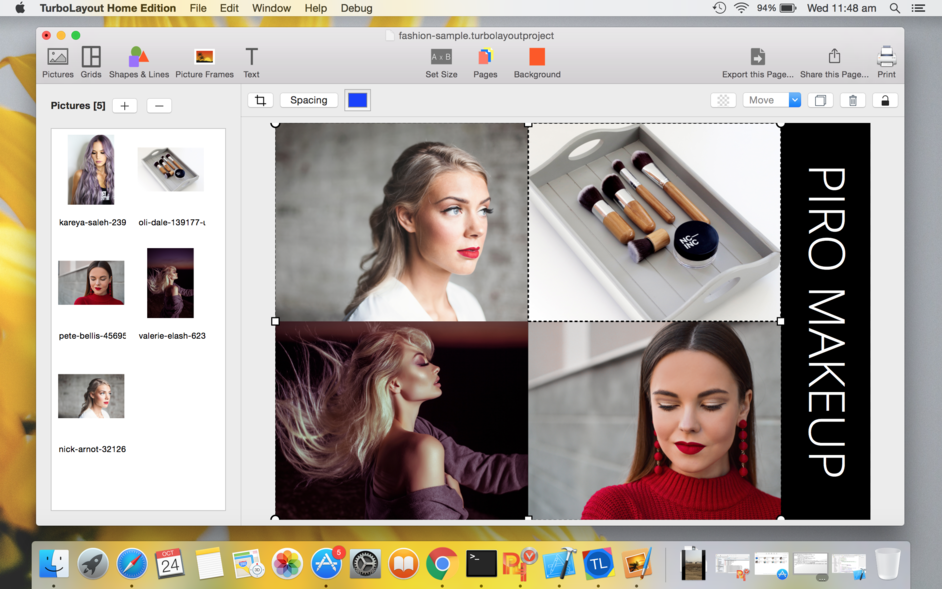Screen dimensions: 942x589
Task: Select the valerie-elash thumbnail
Action: [171, 282]
